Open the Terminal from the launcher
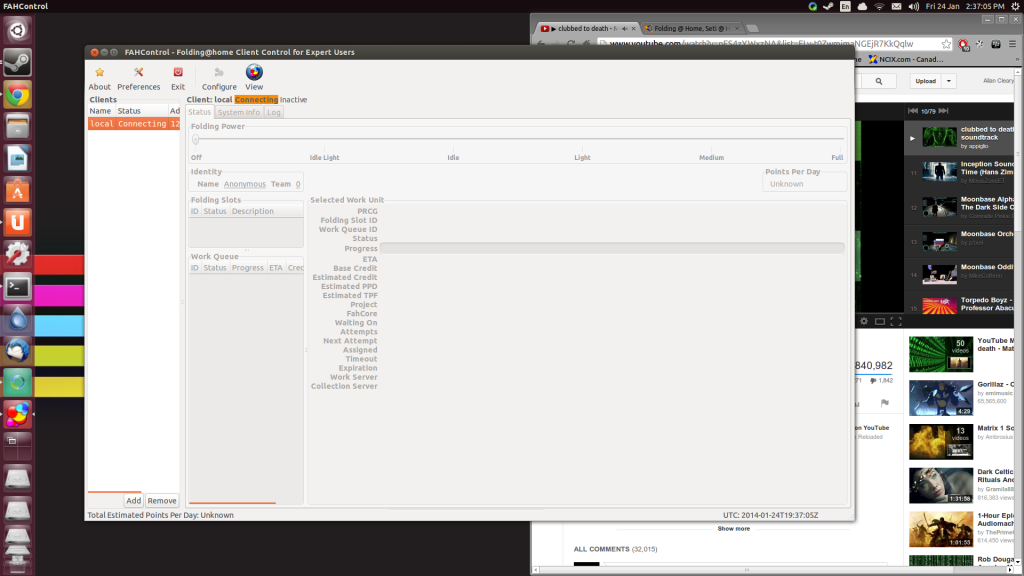This screenshot has width=1024, height=576. tap(18, 287)
